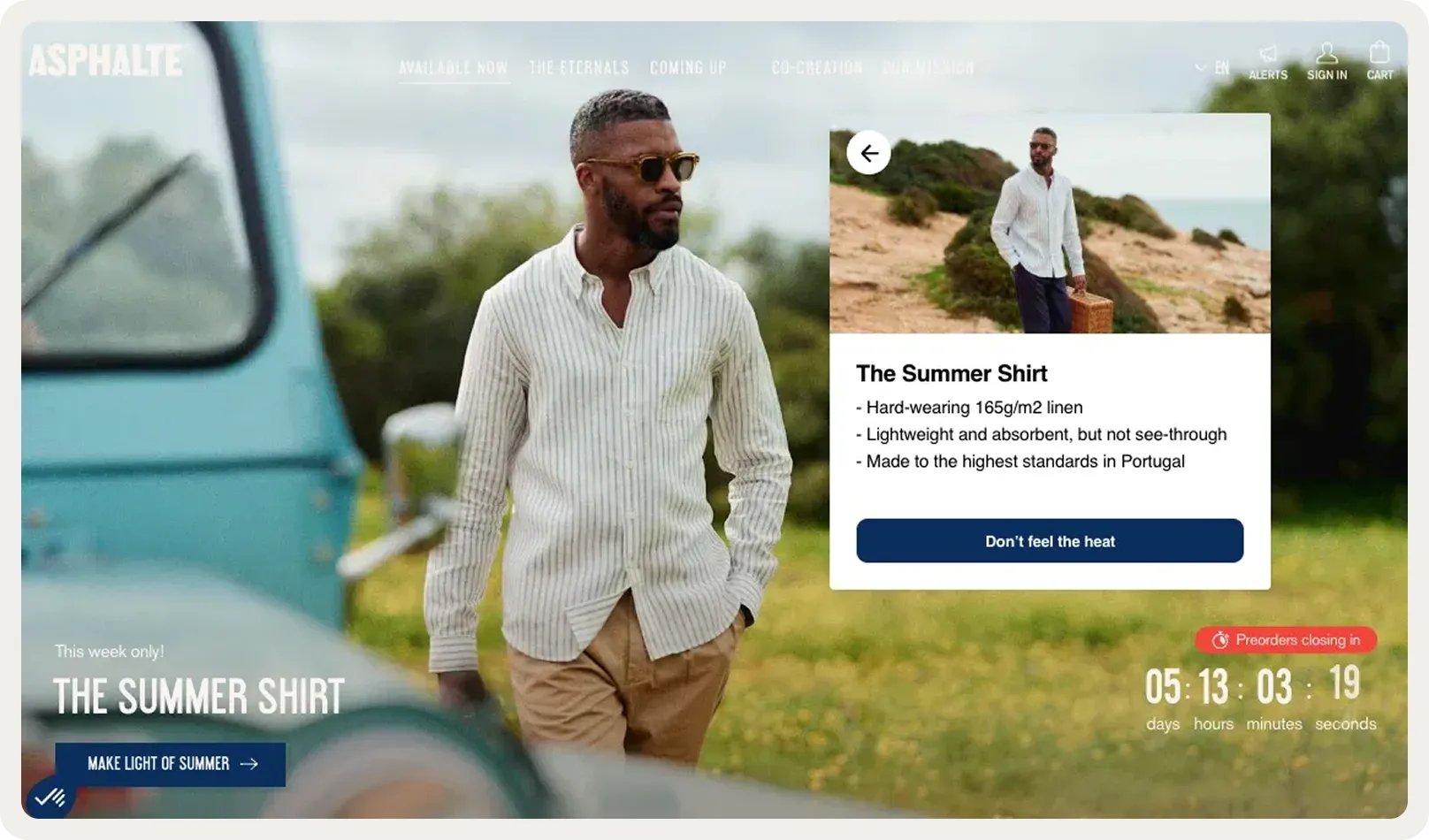Click the double-checkmark badge icon

point(50,798)
